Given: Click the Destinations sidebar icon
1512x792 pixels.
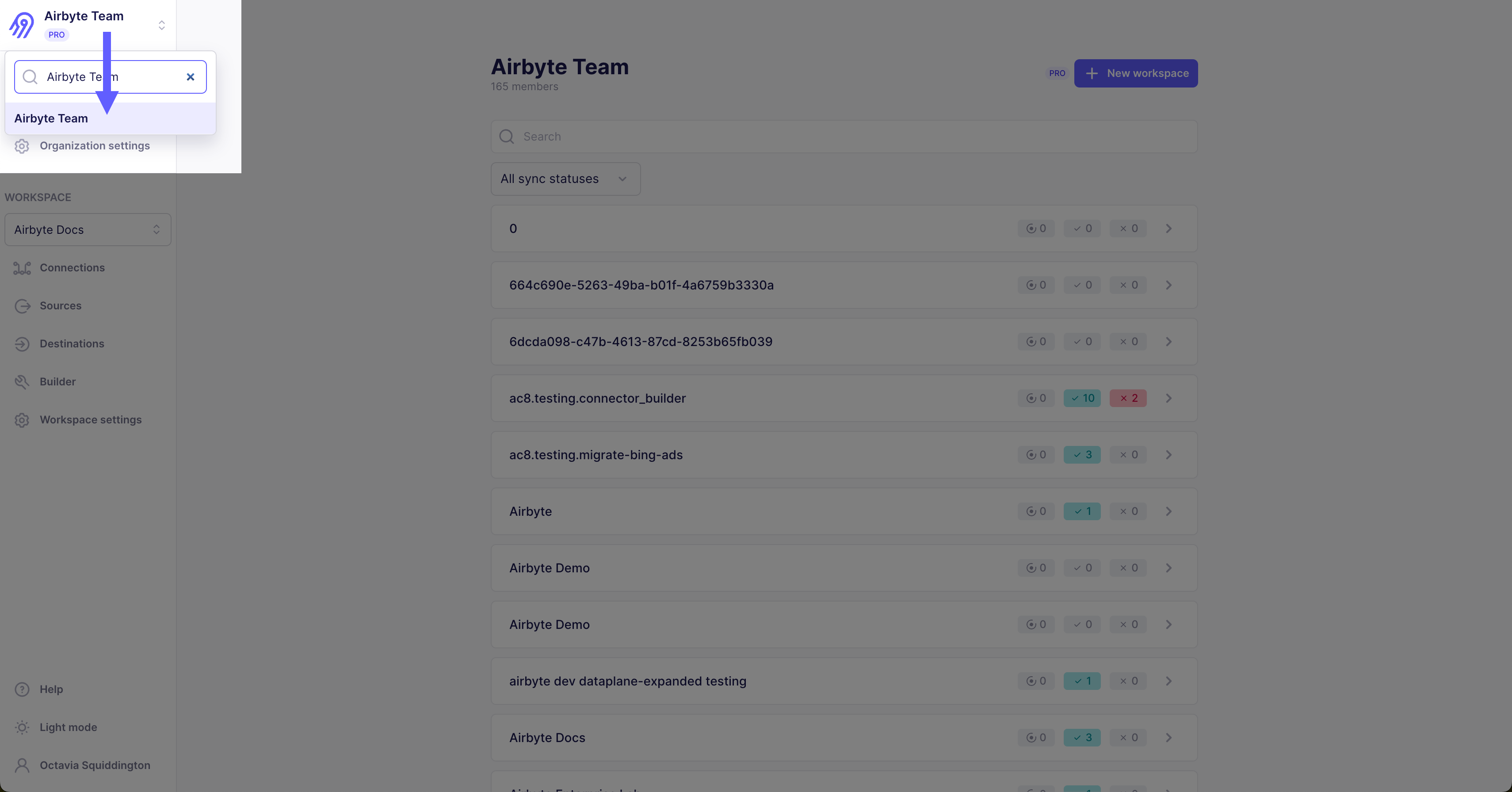Looking at the screenshot, I should 22,344.
